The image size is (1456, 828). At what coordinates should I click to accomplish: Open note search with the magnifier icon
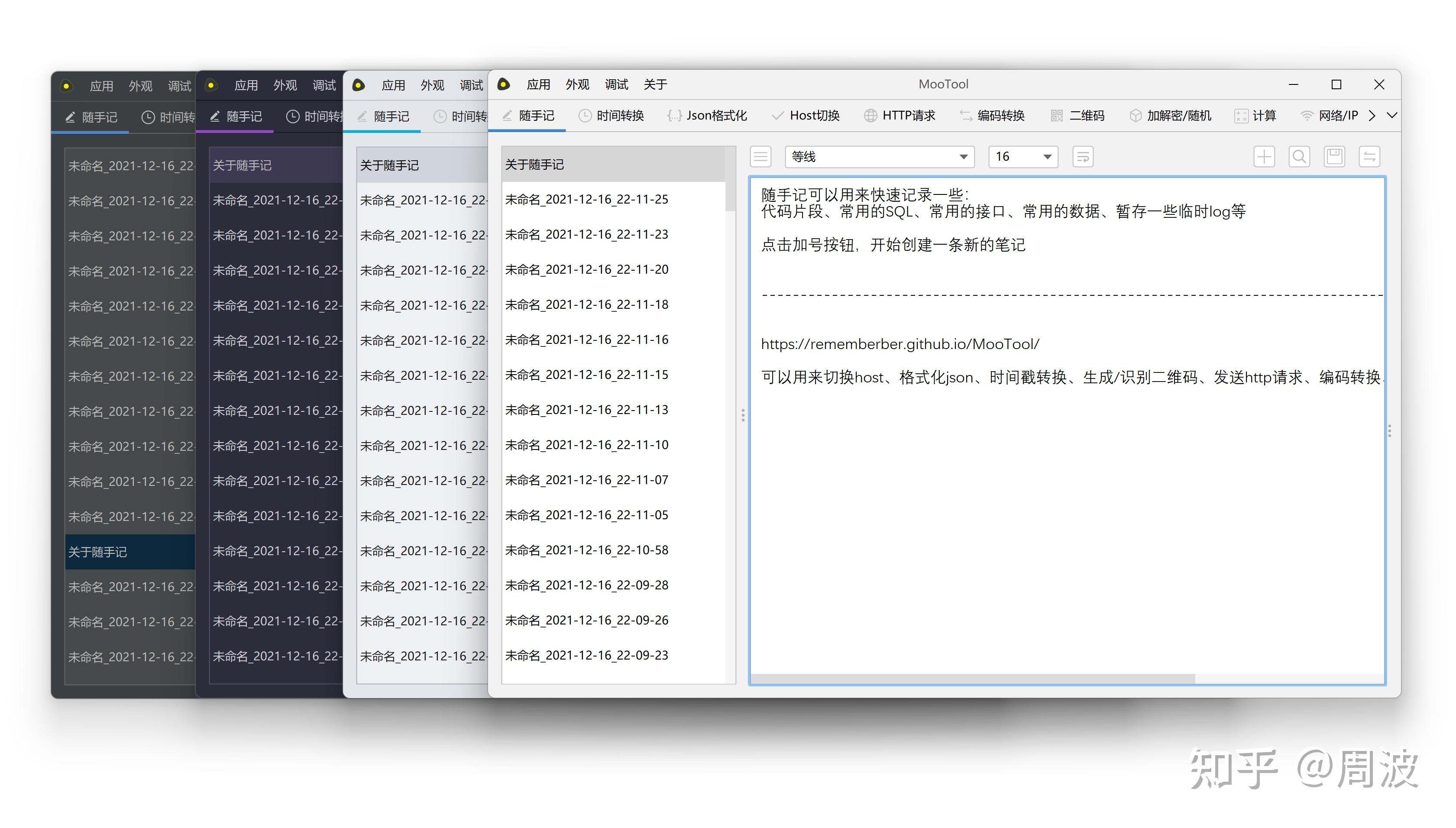[1299, 156]
